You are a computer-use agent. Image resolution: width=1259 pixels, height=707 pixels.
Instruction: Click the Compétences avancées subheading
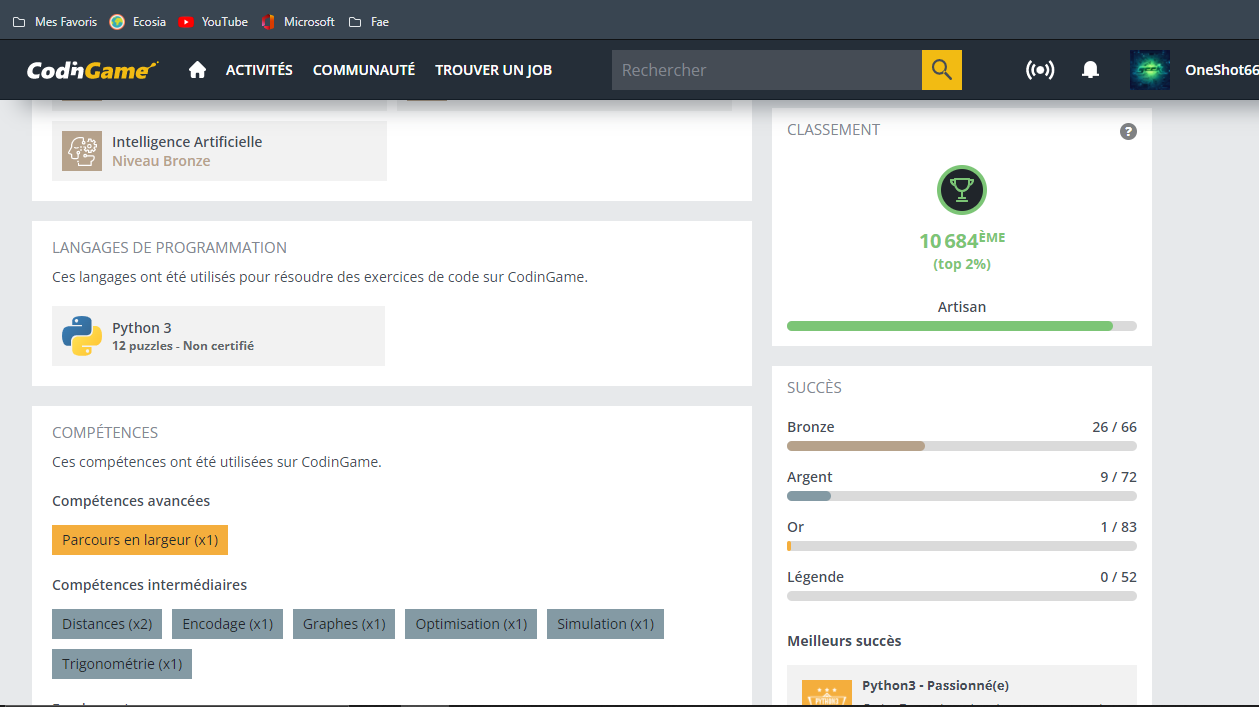[x=131, y=501]
